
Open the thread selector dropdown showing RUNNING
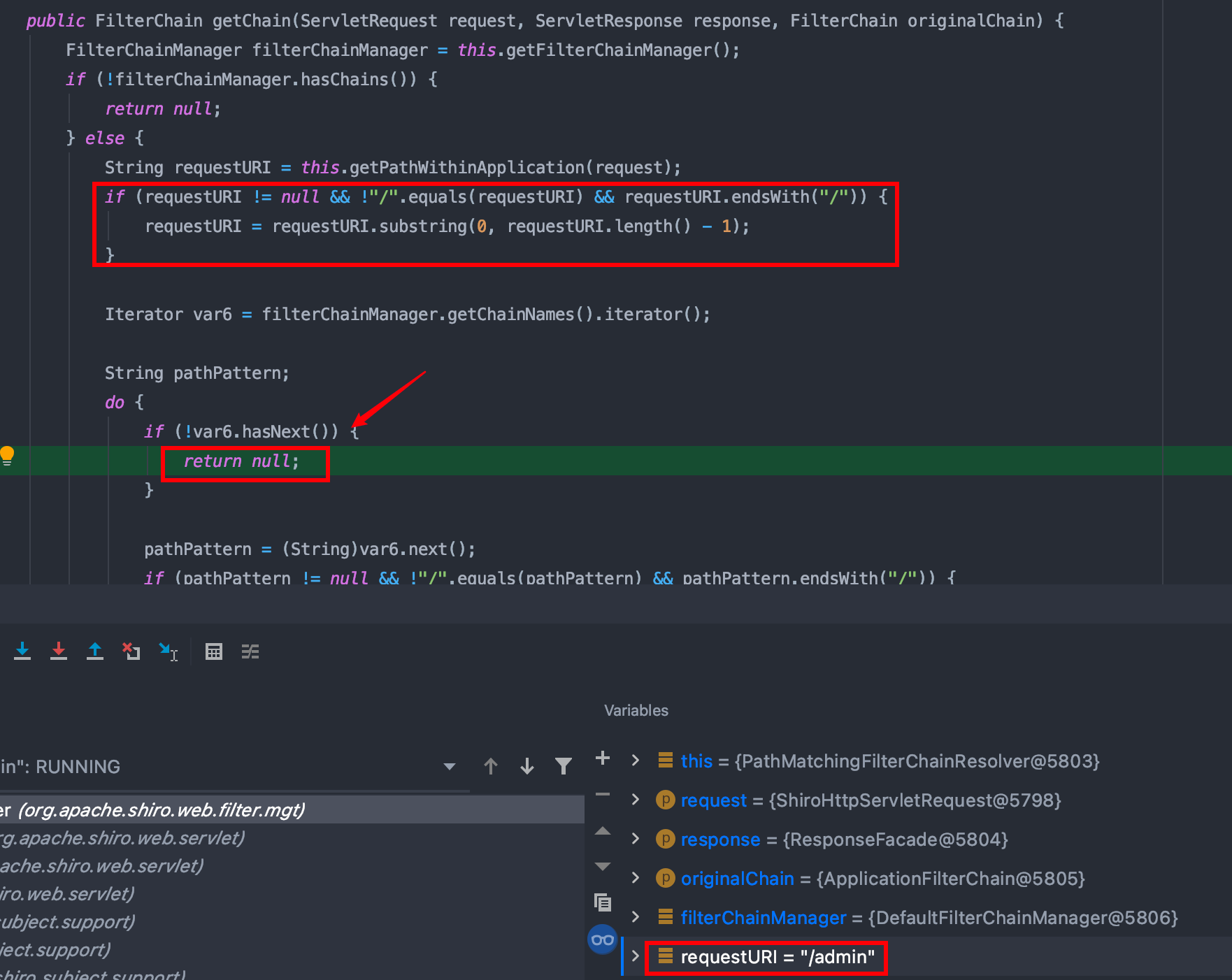click(450, 767)
